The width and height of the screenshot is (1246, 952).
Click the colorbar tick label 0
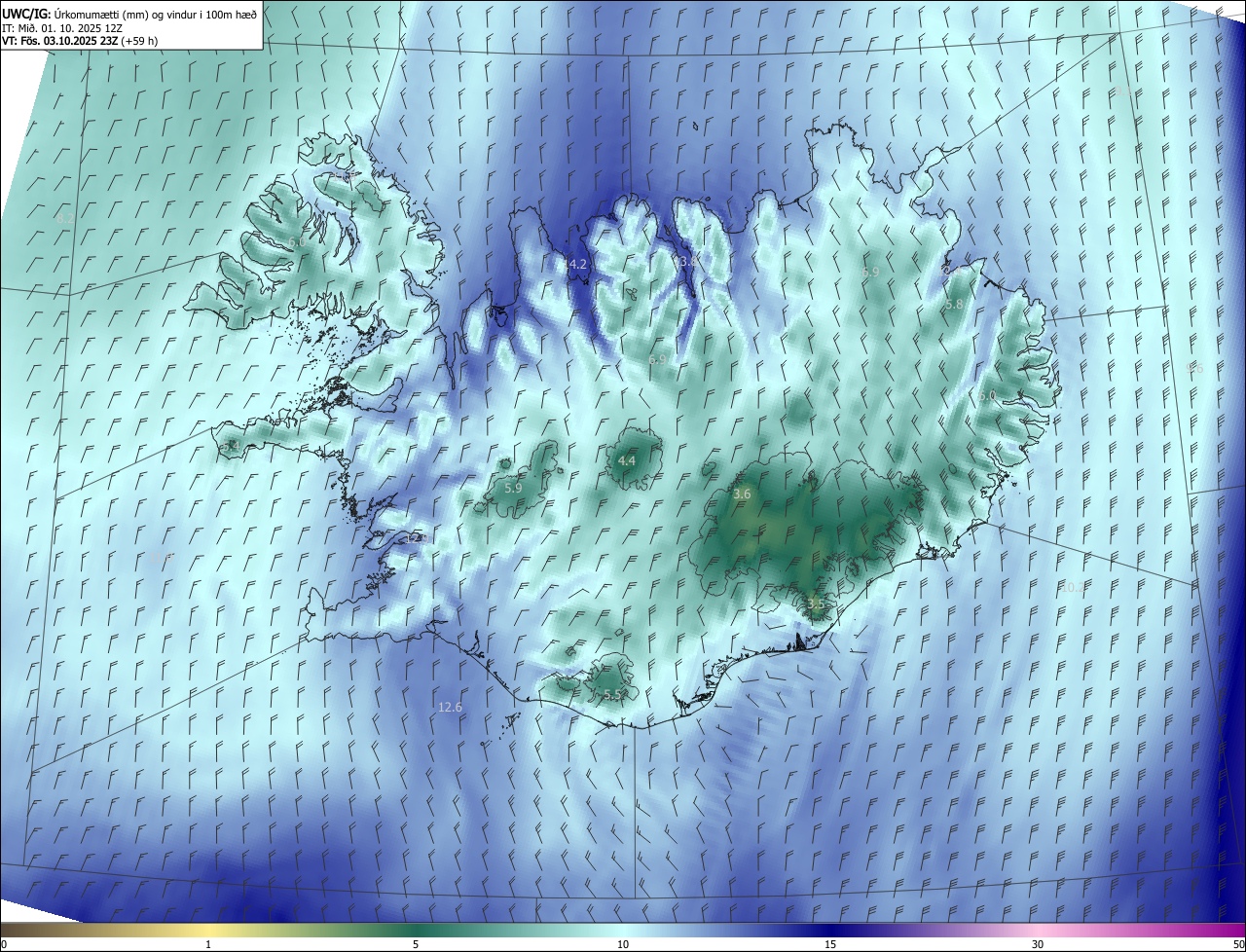(x=3, y=944)
